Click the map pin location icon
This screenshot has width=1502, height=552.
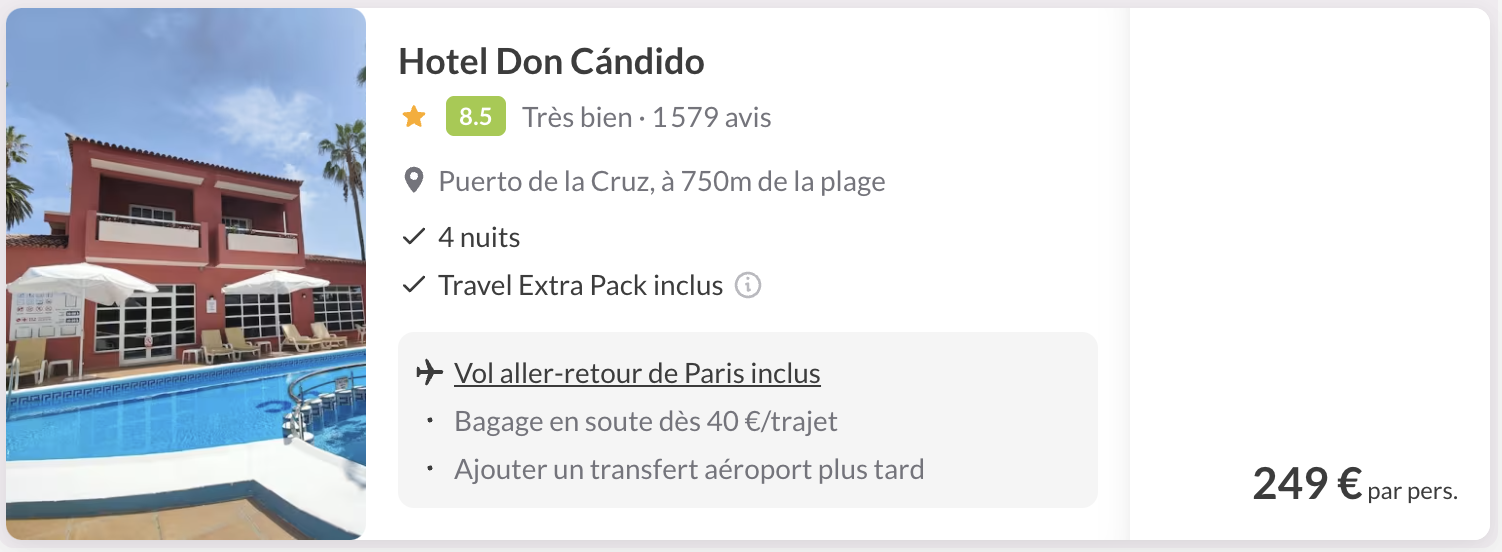(x=413, y=182)
